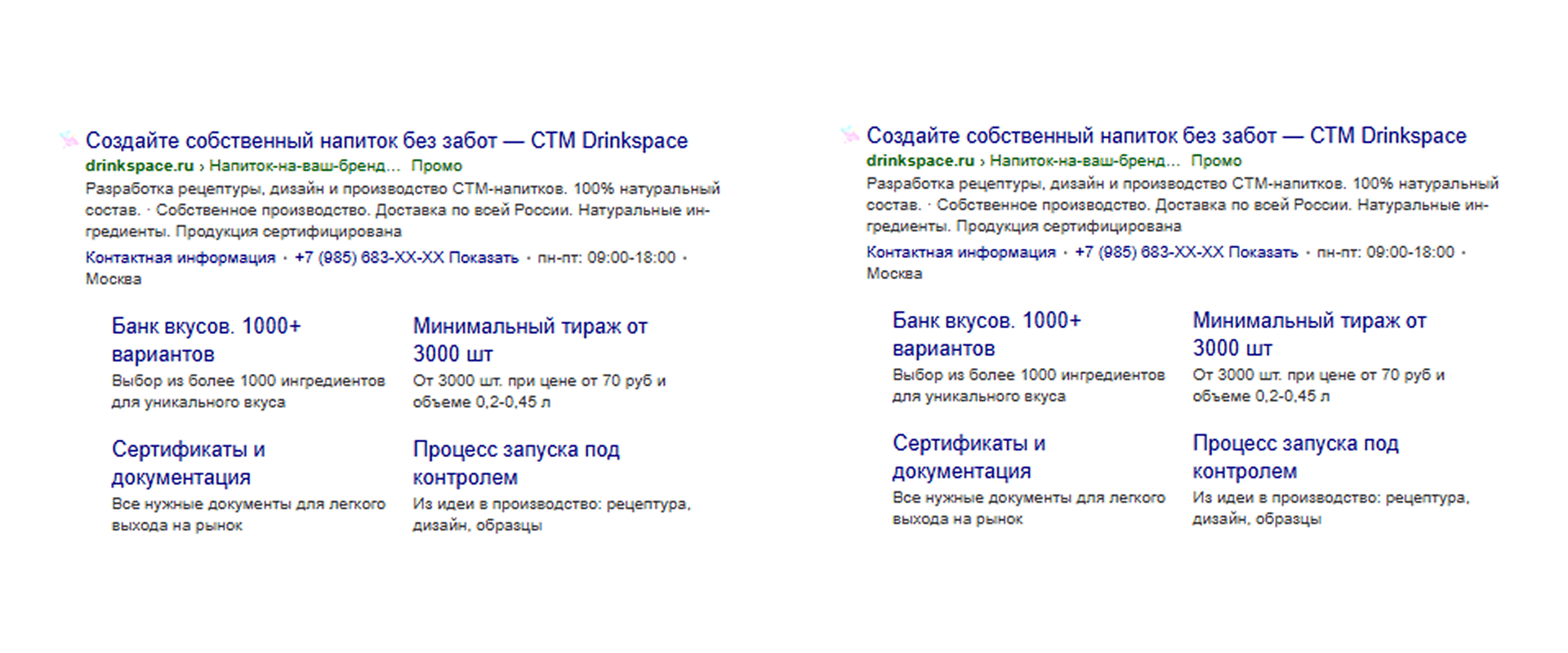Click the Промо label in the right ad
Image resolution: width=1568 pixels, height=653 pixels.
pos(1217,161)
